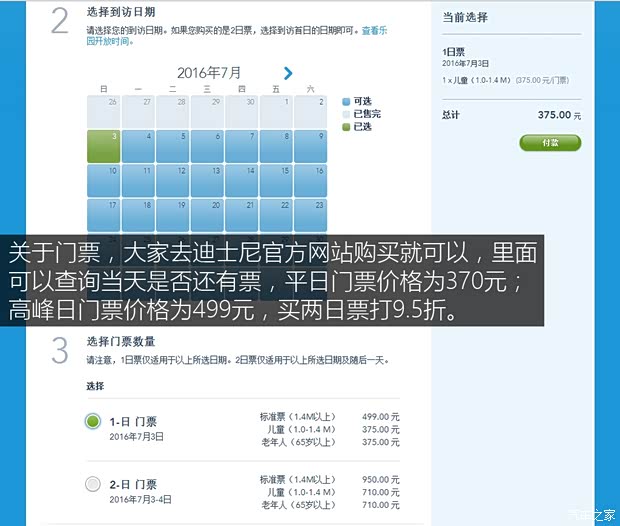The height and width of the screenshot is (526, 620).
Task: Click sold-out June 26 cell
Action: [104, 112]
